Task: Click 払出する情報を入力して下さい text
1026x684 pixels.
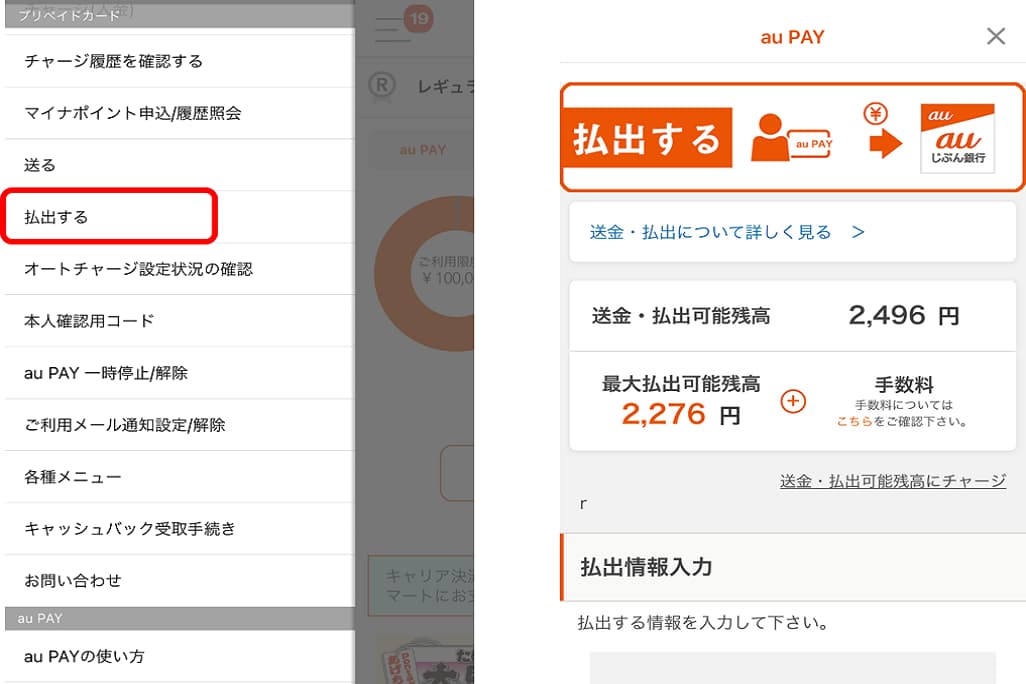Action: pyautogui.click(x=703, y=622)
